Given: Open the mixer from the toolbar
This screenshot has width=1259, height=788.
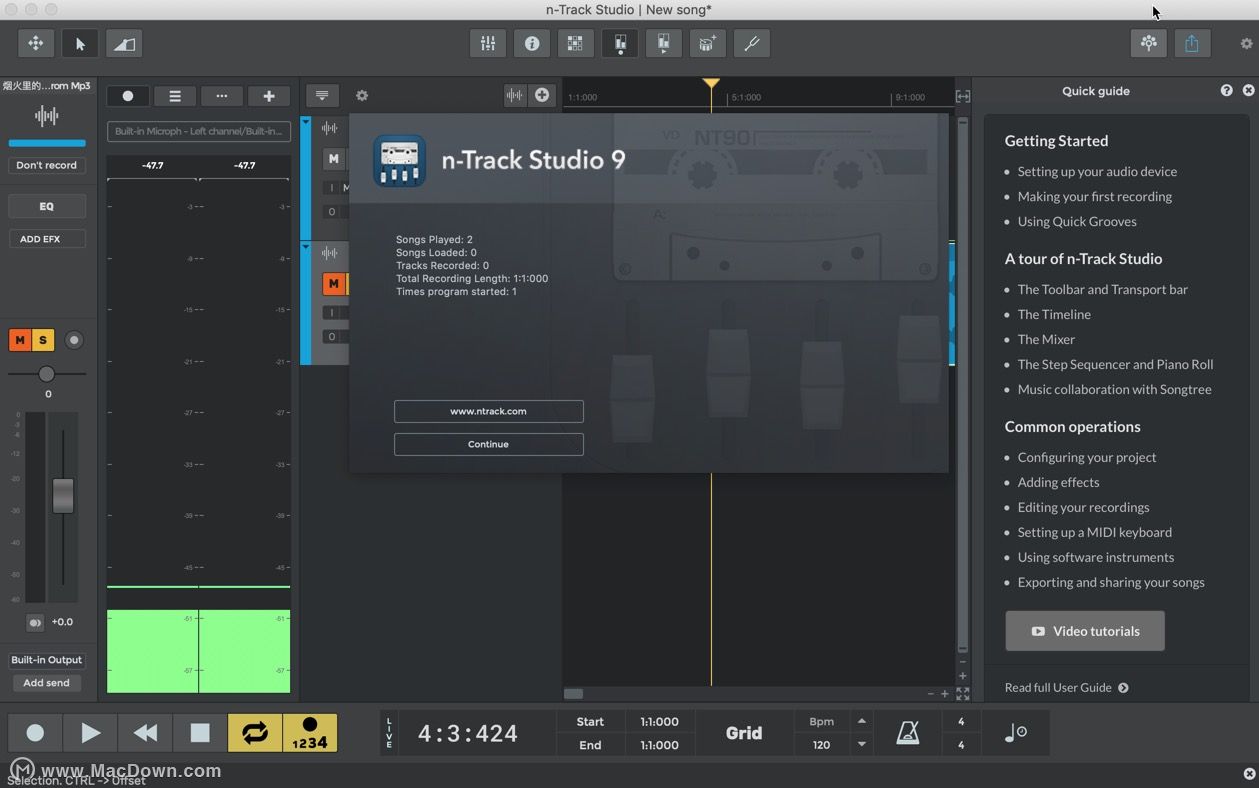Looking at the screenshot, I should [488, 43].
